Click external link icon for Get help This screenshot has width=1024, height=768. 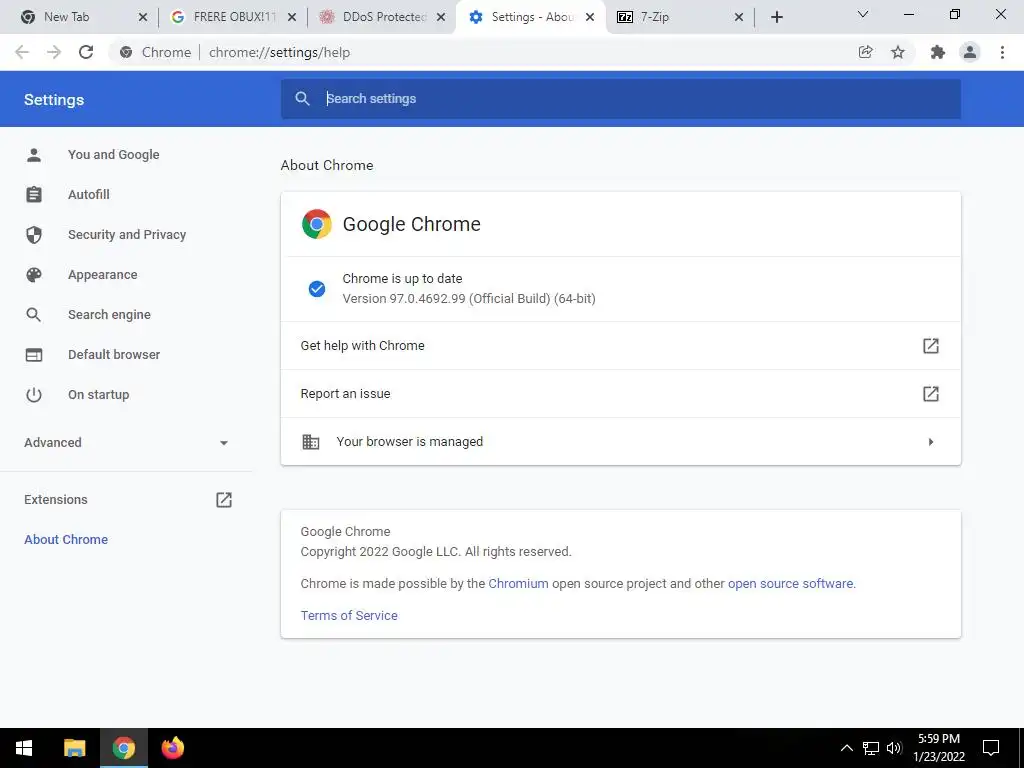pyautogui.click(x=931, y=345)
